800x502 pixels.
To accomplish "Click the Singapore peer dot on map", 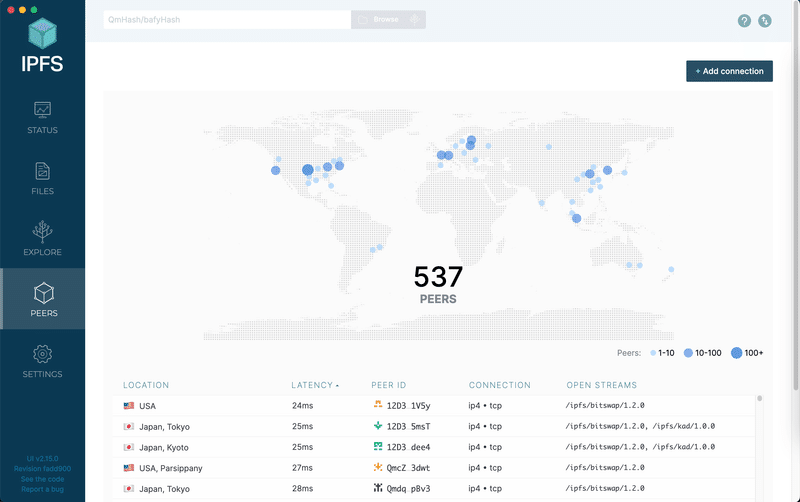I will tap(577, 218).
